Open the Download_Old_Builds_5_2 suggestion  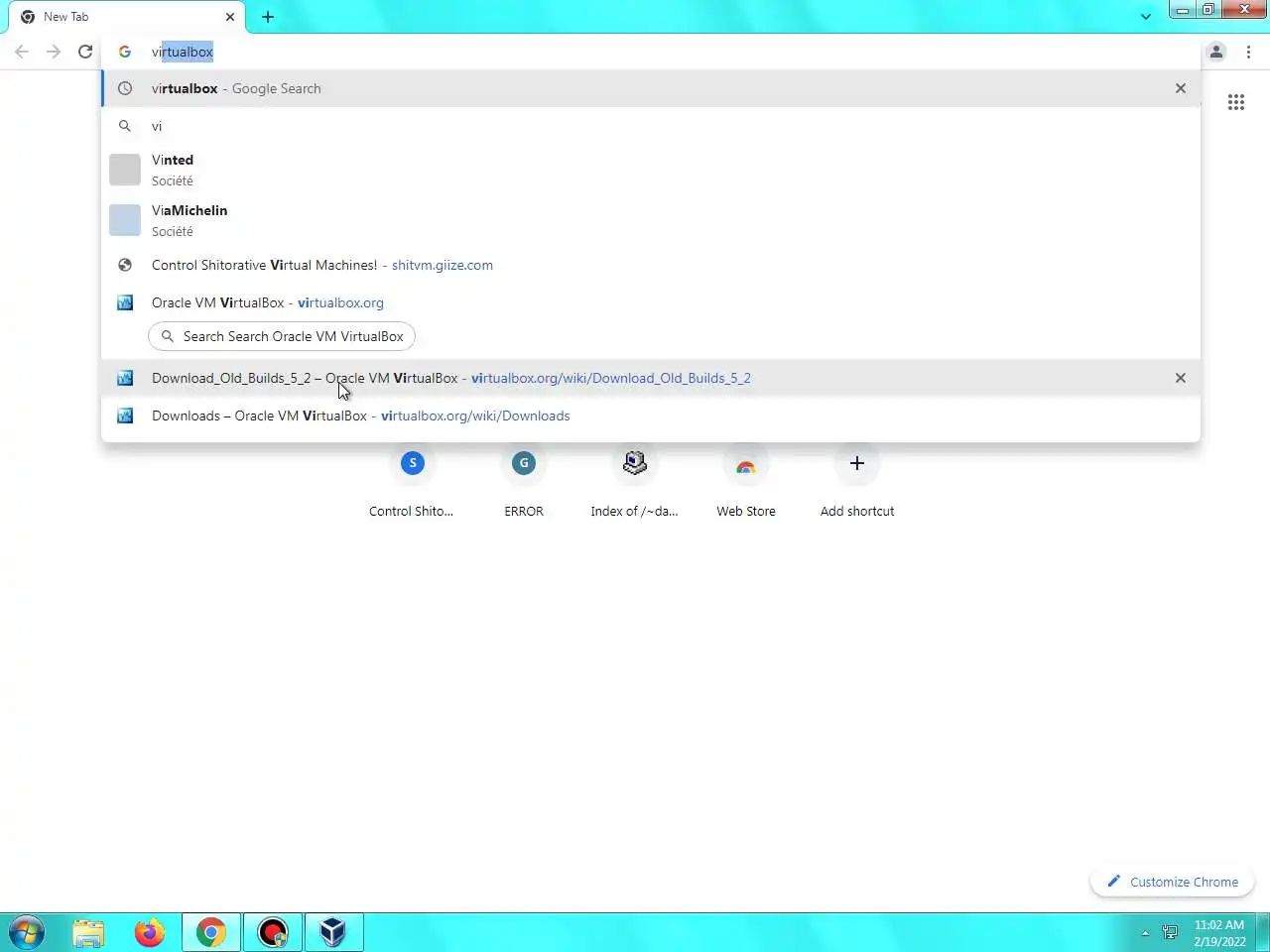(x=651, y=378)
